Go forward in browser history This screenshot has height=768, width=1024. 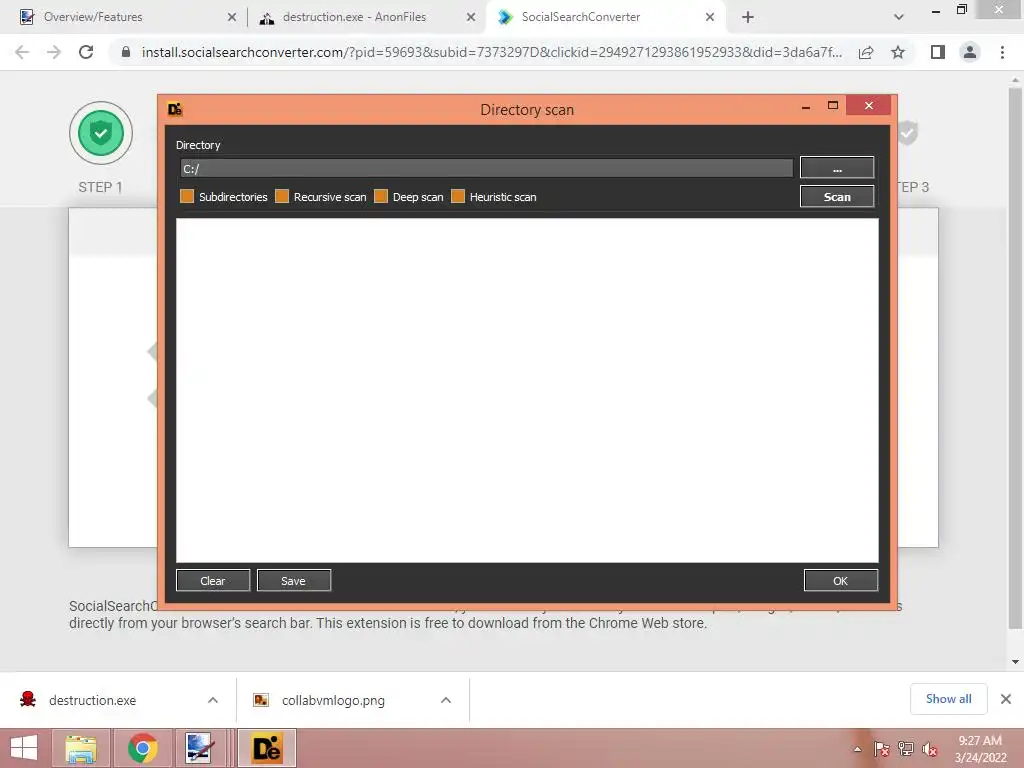54,52
